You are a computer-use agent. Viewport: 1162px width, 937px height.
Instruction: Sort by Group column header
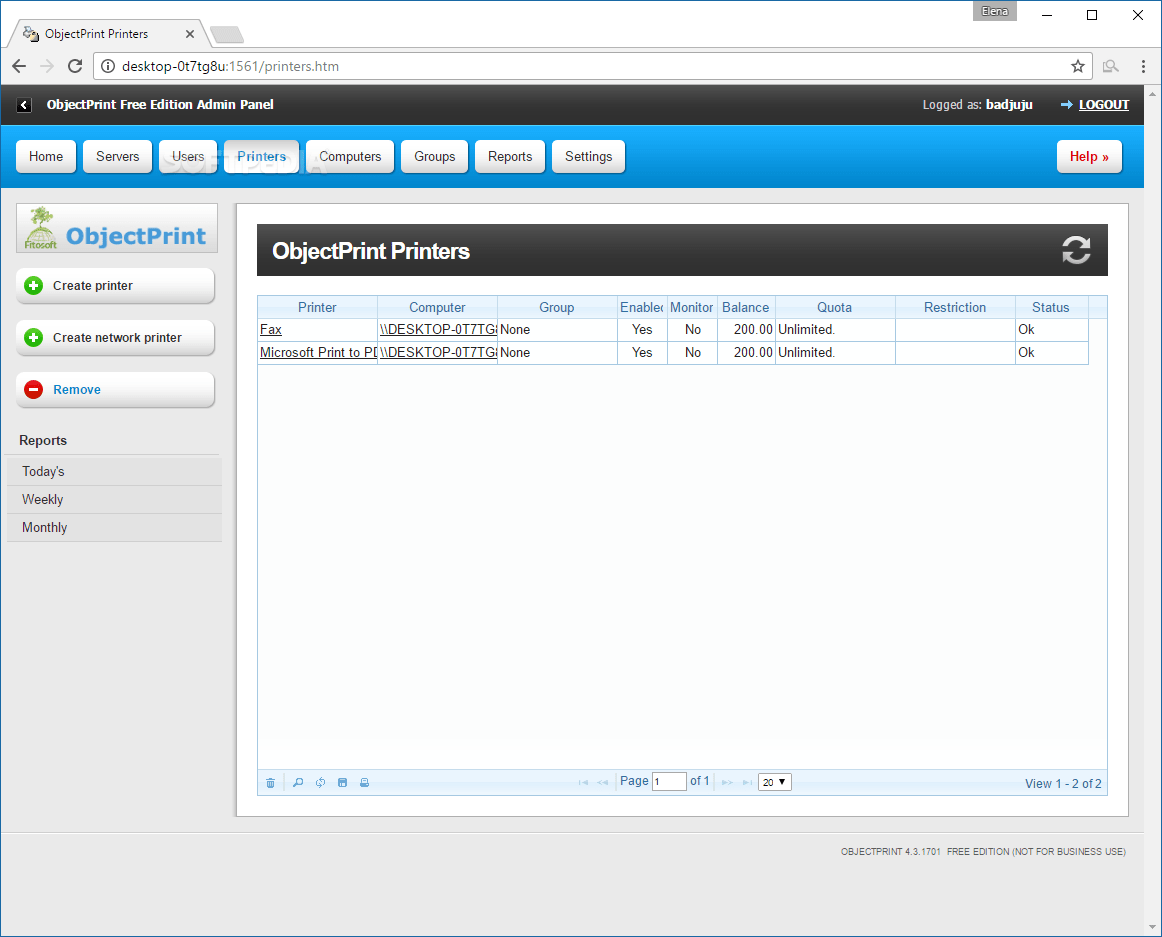557,308
